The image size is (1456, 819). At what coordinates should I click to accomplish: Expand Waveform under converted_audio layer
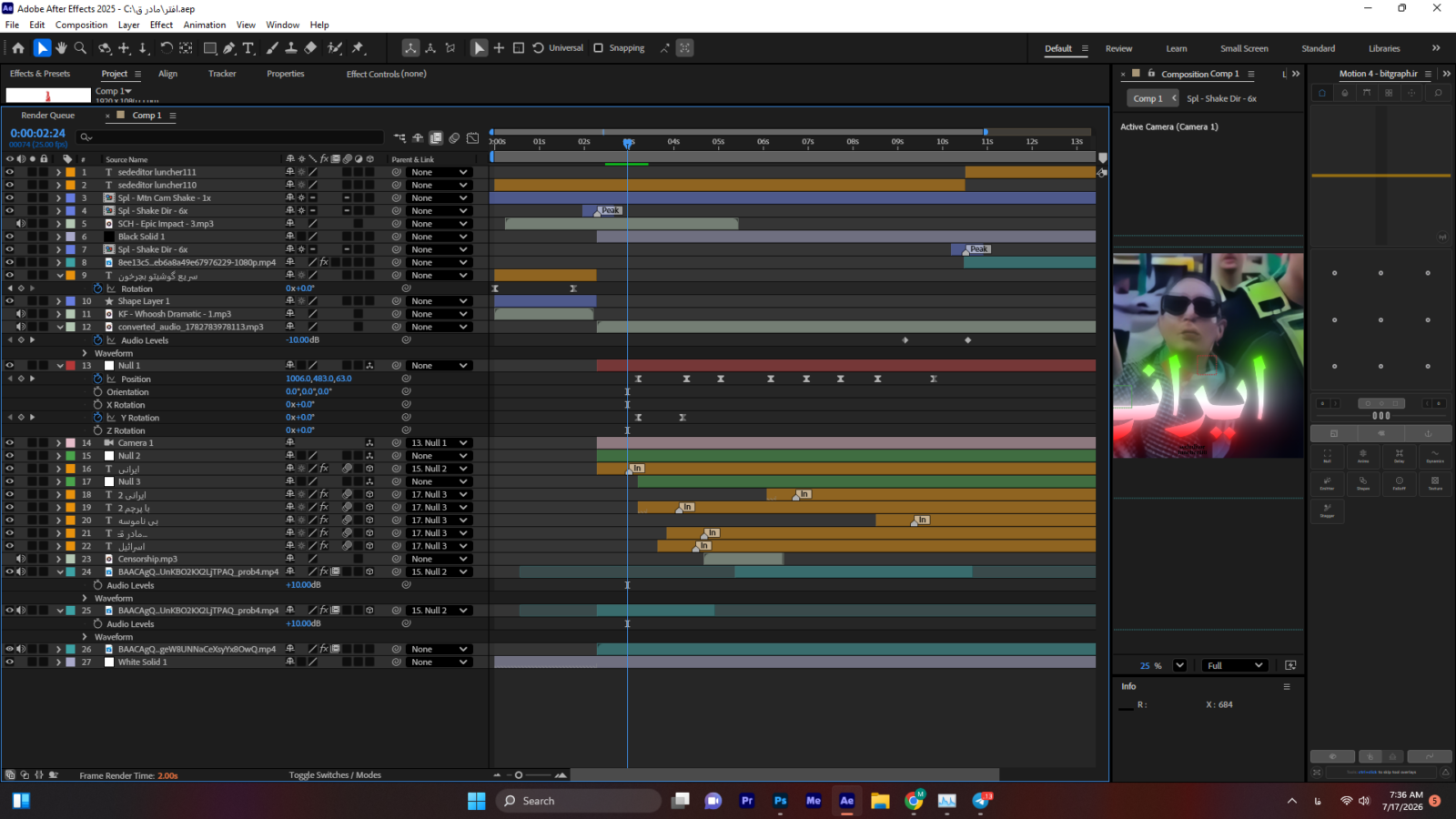[85, 353]
